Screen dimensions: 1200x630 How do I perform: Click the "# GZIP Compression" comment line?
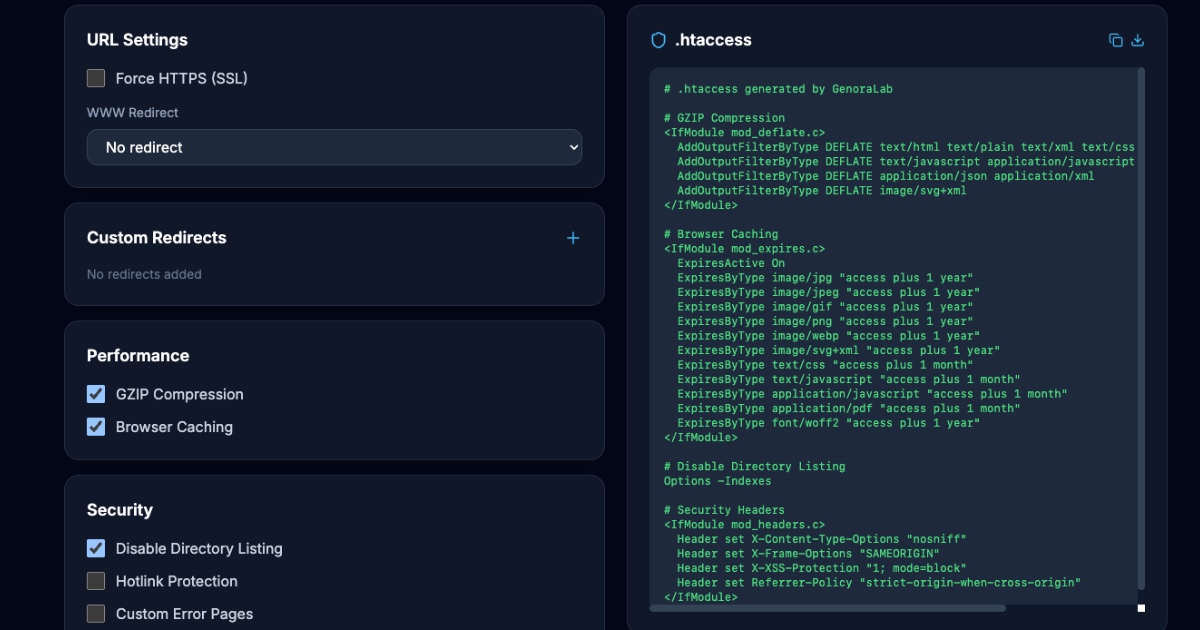724,118
